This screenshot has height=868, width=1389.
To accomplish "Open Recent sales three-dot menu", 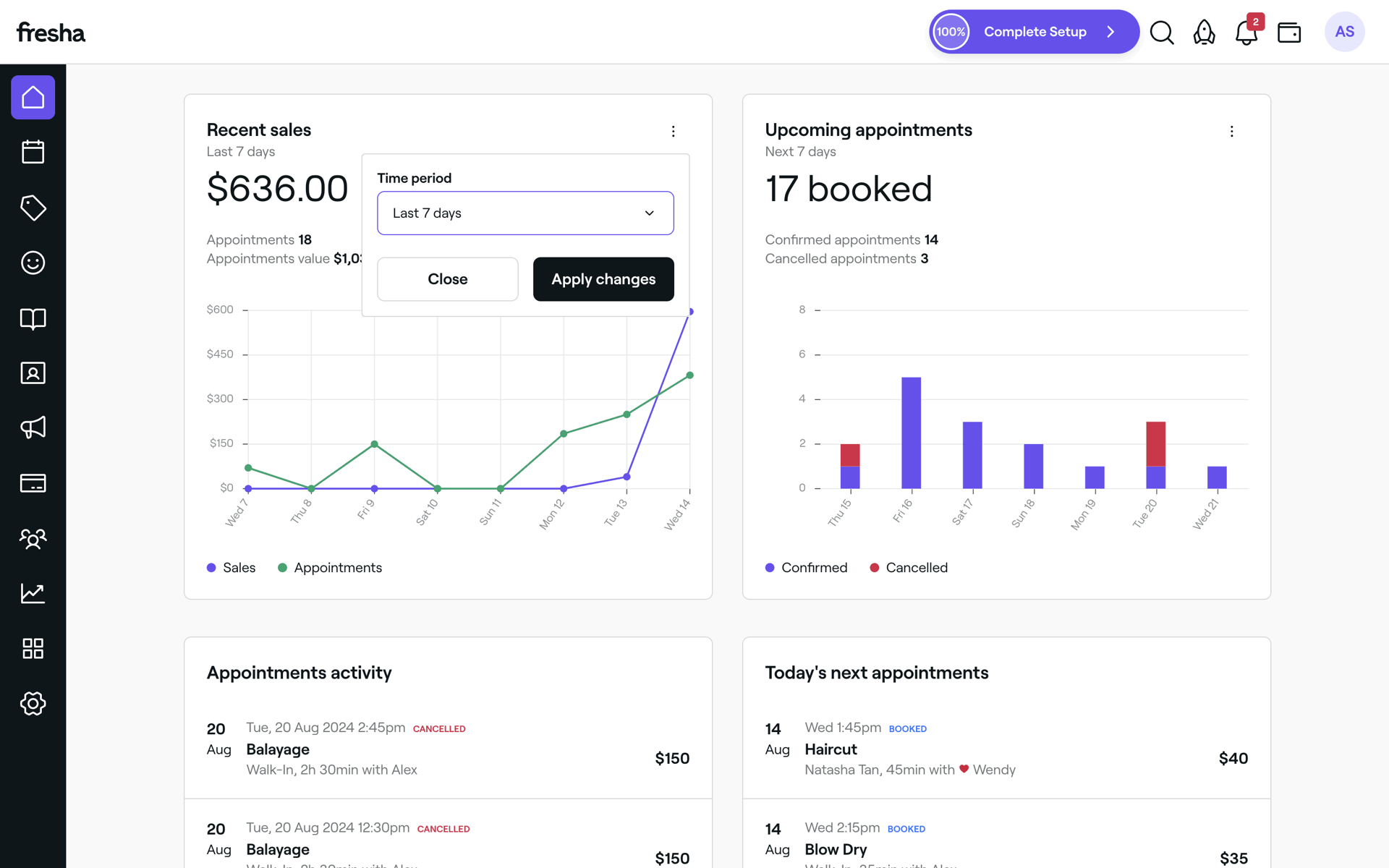I will (x=673, y=131).
